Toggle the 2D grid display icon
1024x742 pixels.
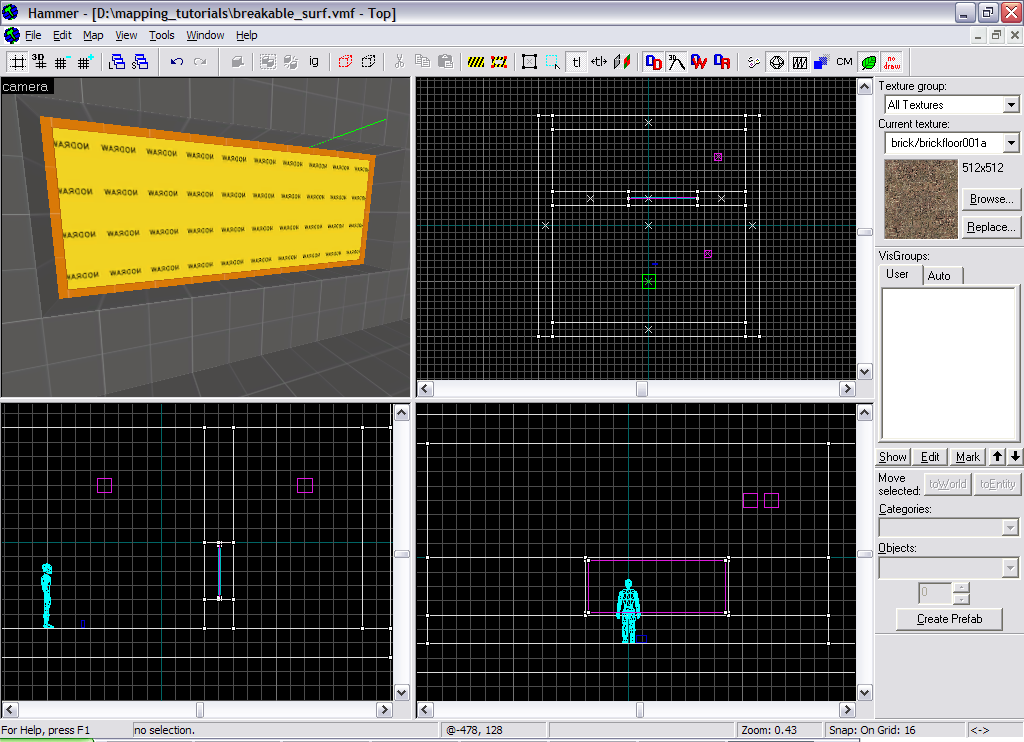point(18,62)
